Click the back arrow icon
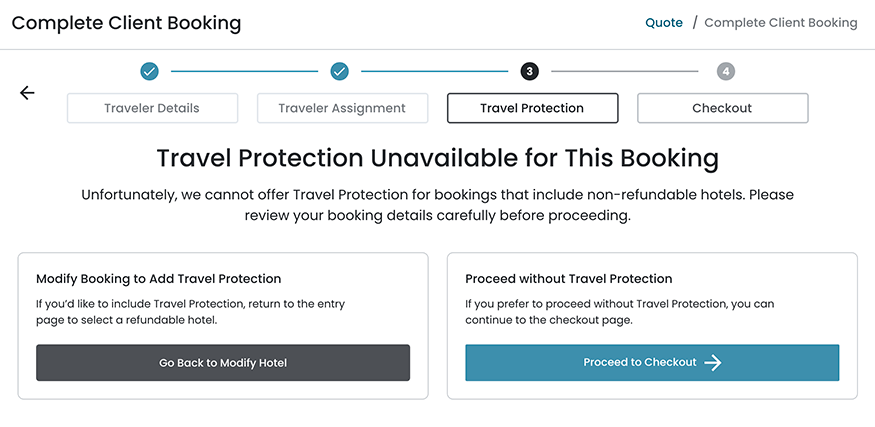875x427 pixels. pos(27,93)
